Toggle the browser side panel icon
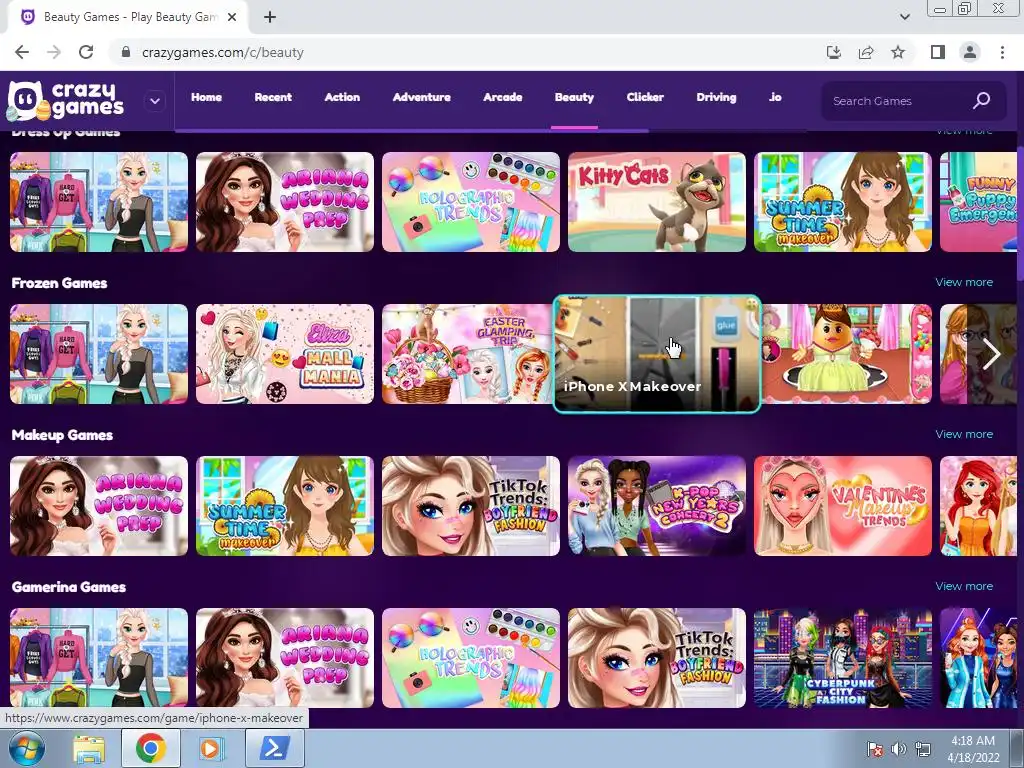The height and width of the screenshot is (768, 1024). (938, 52)
